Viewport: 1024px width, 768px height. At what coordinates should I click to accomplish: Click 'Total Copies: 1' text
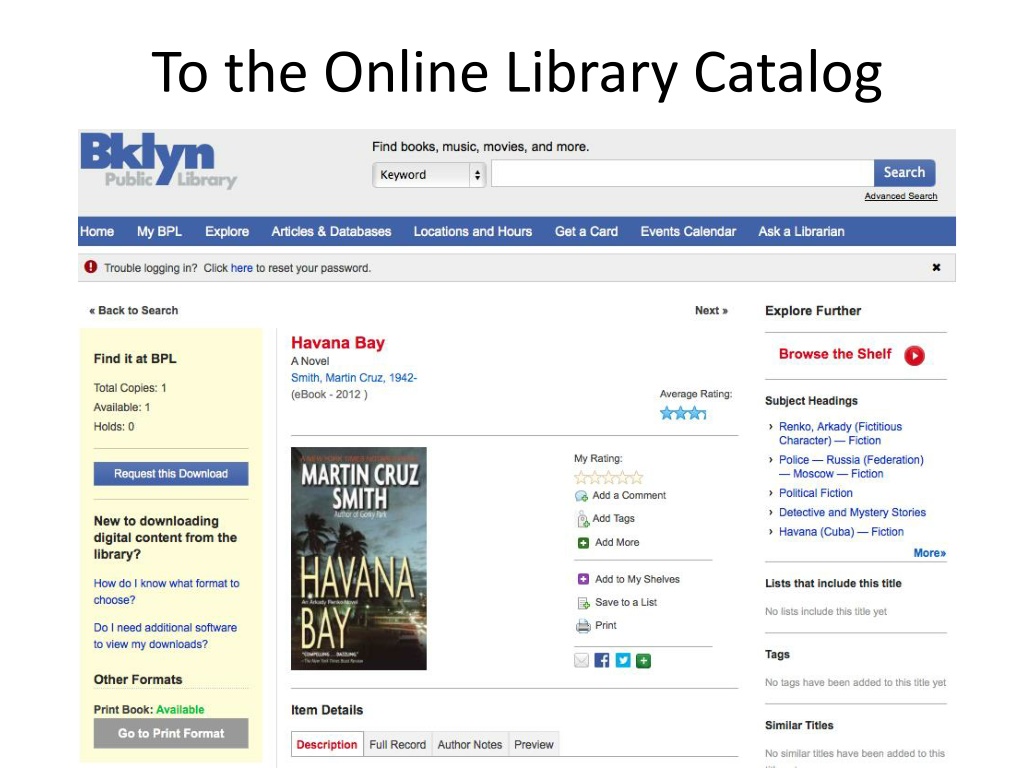130,388
